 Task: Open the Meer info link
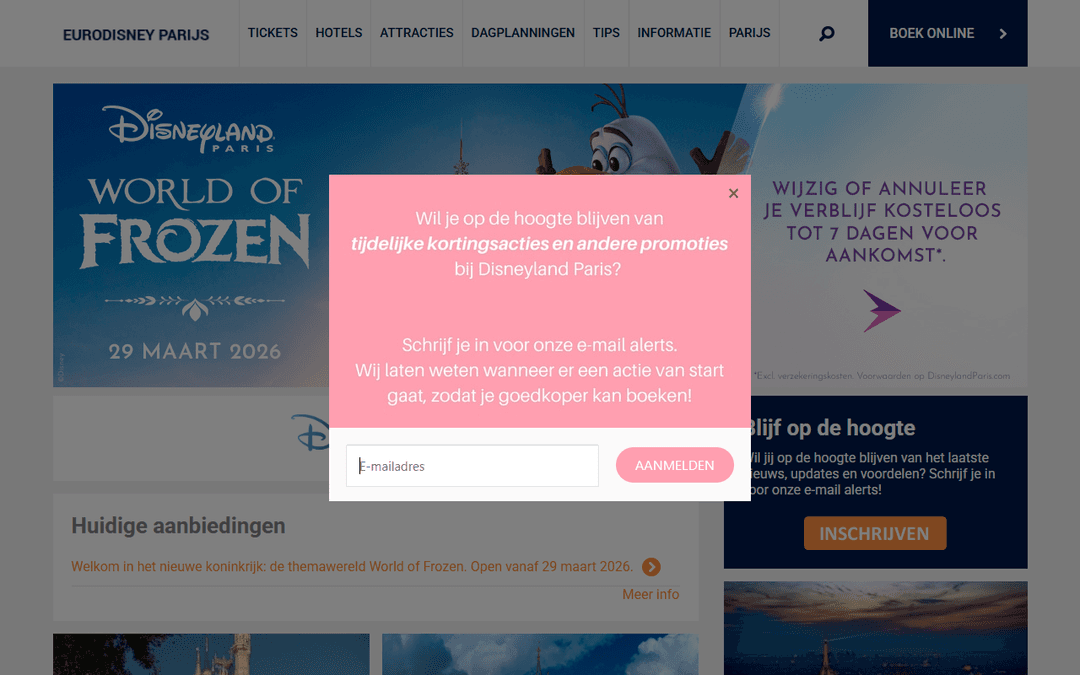tap(651, 594)
